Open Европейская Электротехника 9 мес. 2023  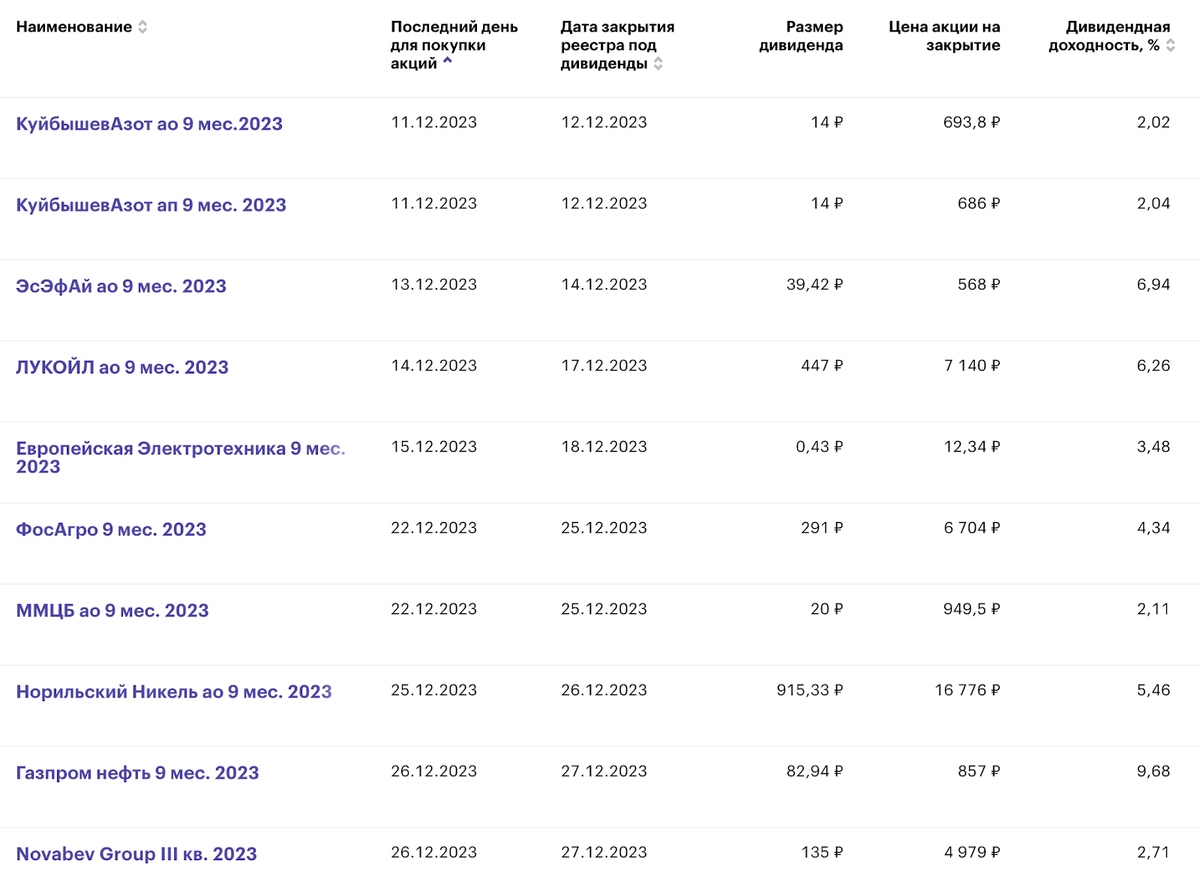[x=181, y=457]
